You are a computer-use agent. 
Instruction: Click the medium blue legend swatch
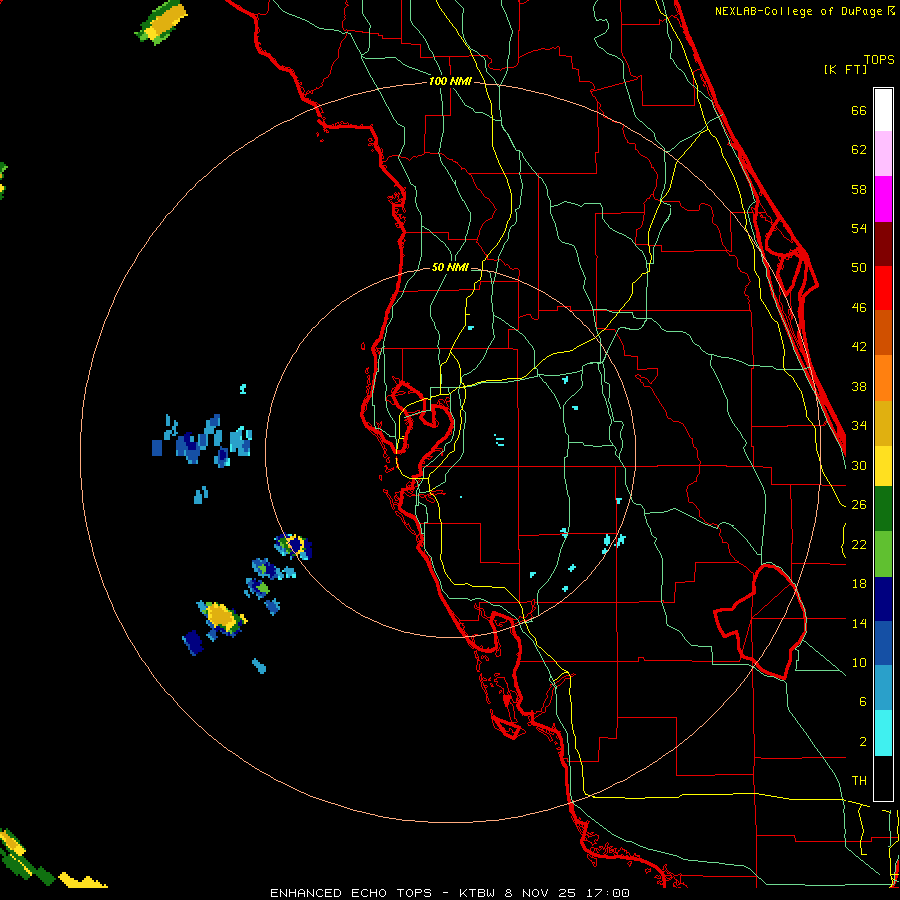click(x=883, y=643)
